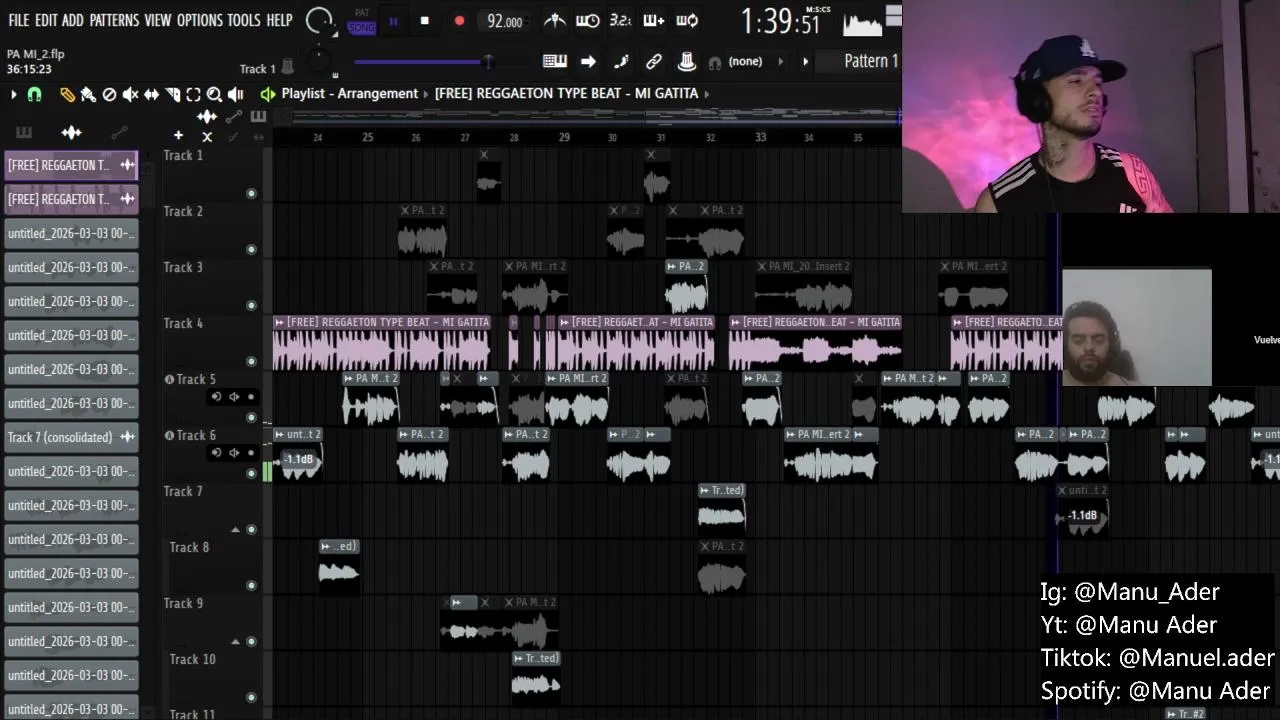Open the FILE menu
This screenshot has height=720, width=1280.
[19, 20]
